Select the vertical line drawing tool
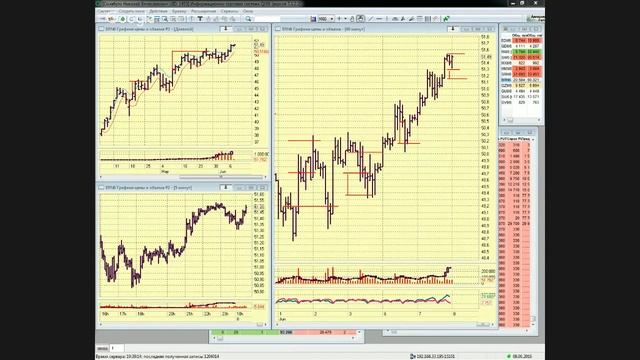640x360 pixels. coord(387,19)
